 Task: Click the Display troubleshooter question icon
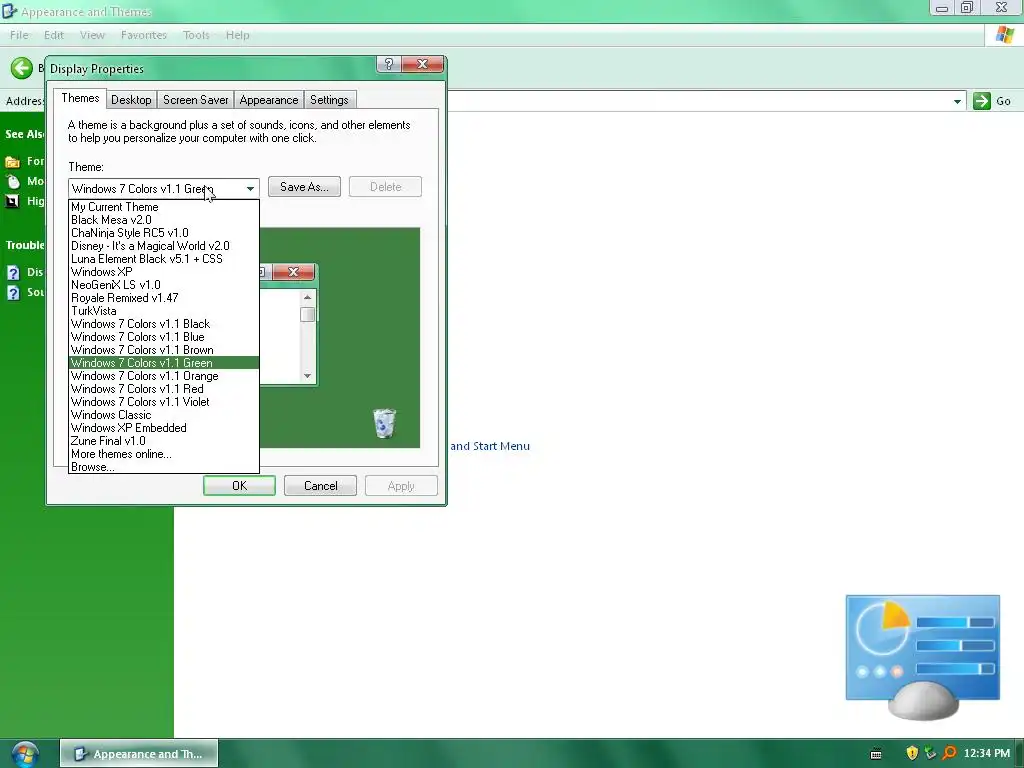point(13,272)
